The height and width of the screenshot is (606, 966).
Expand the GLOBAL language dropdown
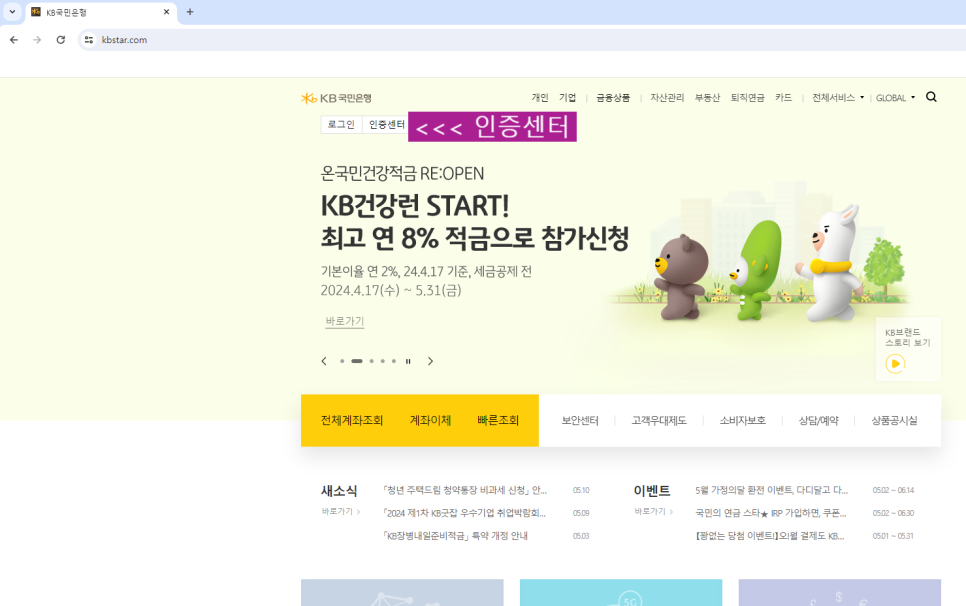click(x=895, y=97)
